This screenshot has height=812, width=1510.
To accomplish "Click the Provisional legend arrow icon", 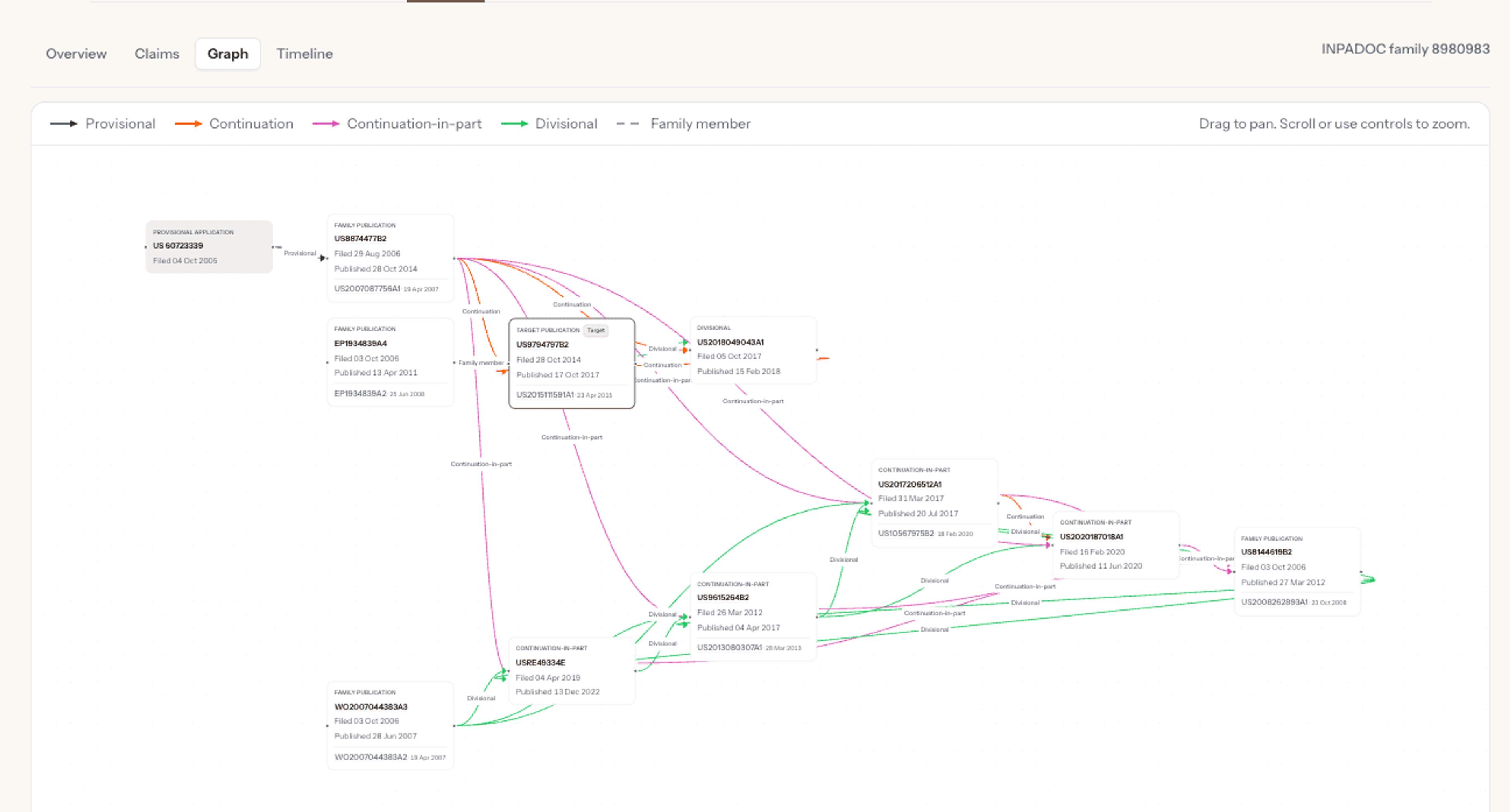I will point(64,124).
